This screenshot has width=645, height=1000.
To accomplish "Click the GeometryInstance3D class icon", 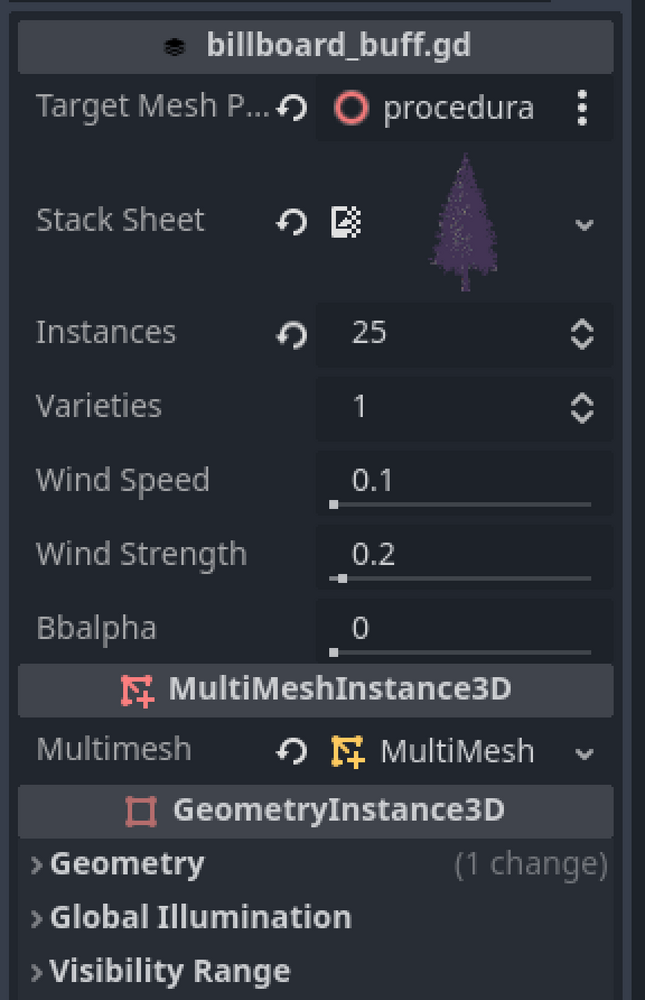I will (x=142, y=811).
